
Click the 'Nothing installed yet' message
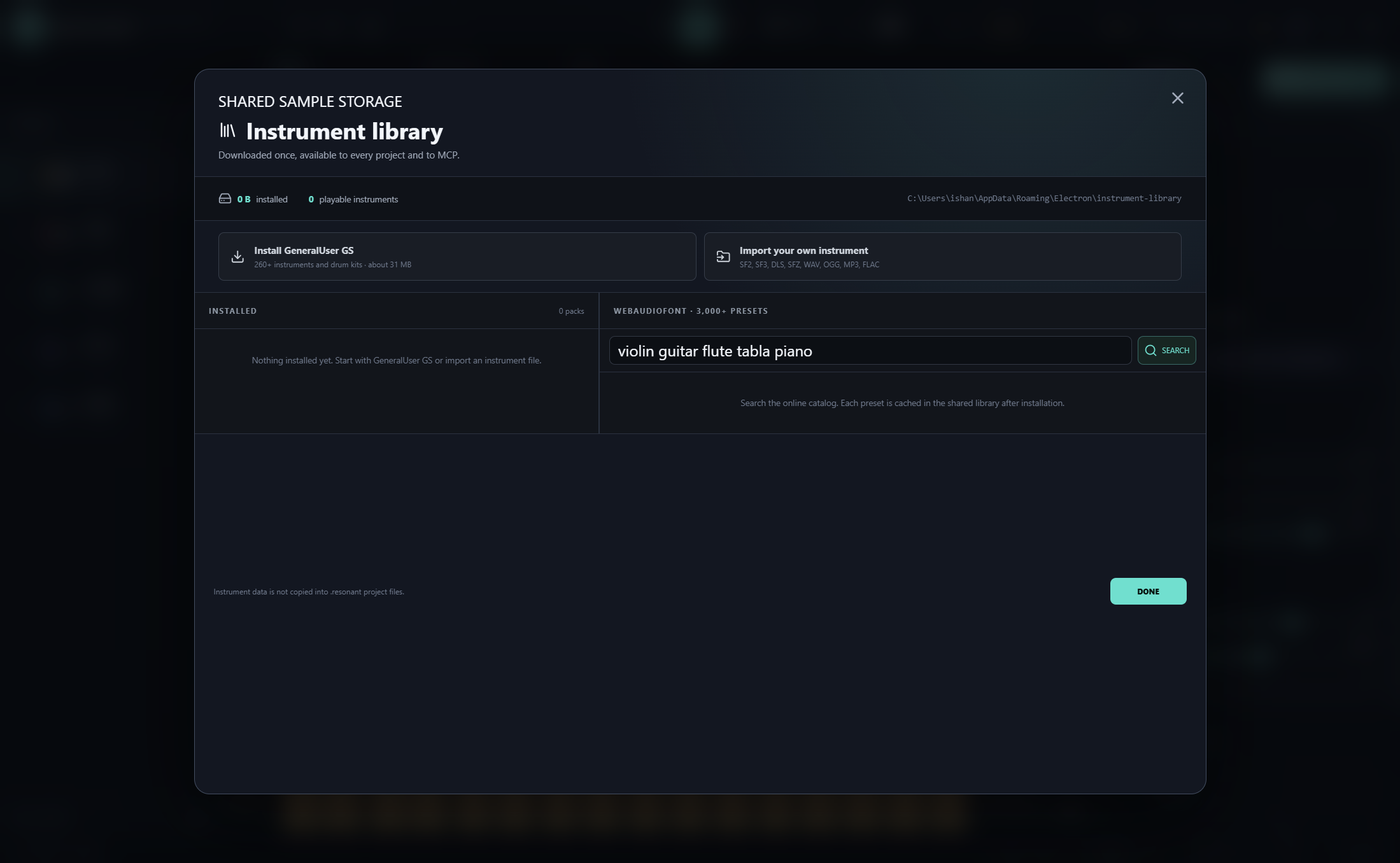click(396, 360)
